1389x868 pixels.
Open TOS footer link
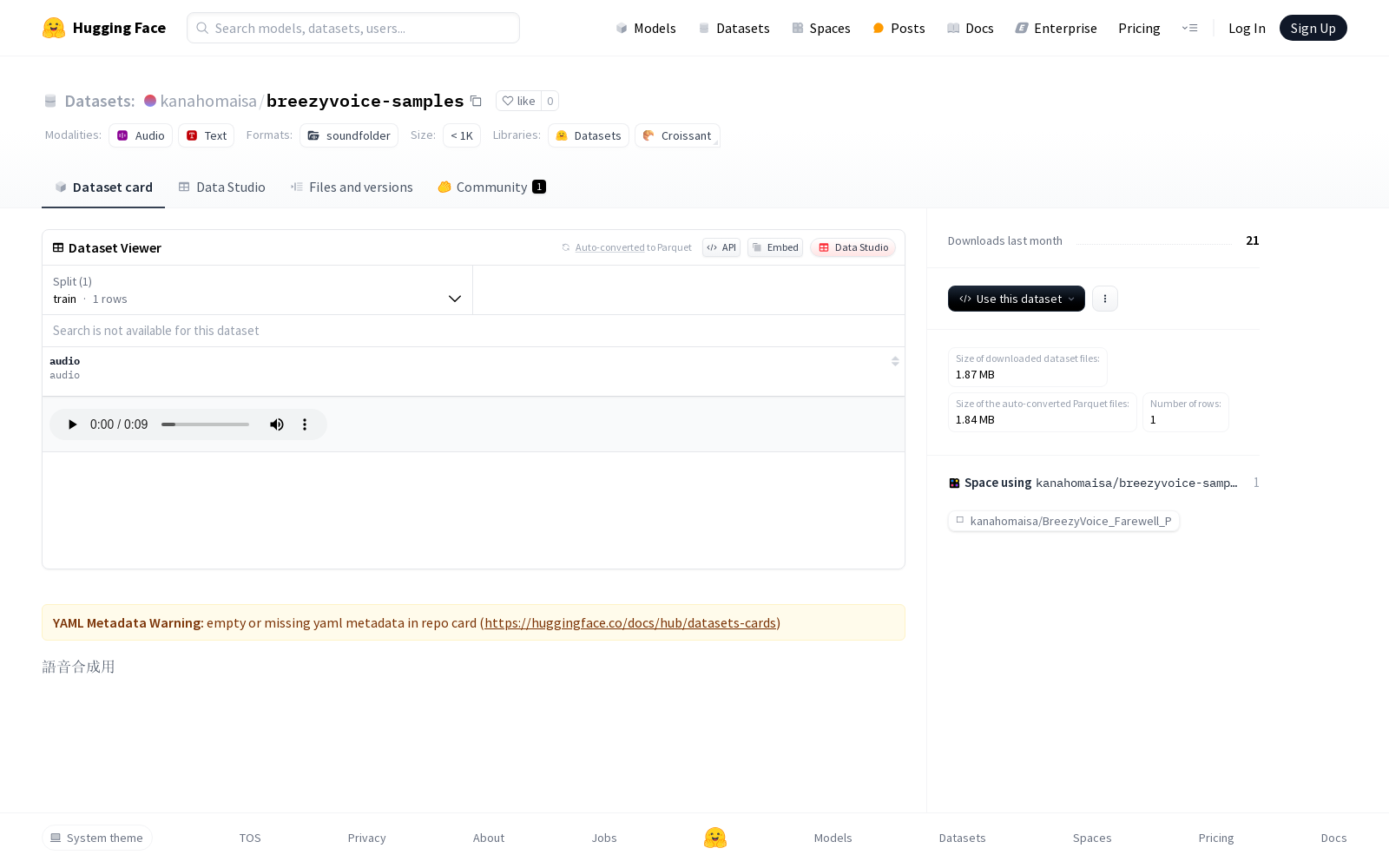tap(250, 838)
